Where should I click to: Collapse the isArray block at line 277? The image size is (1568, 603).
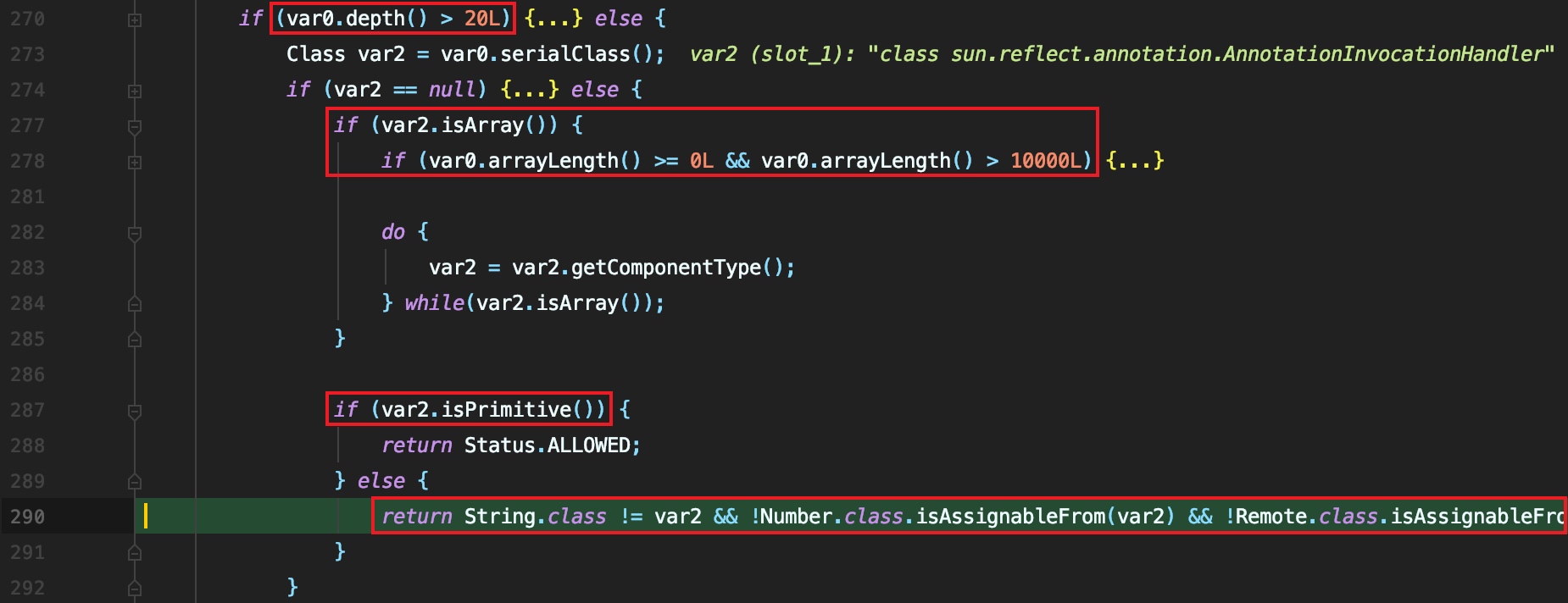tap(134, 127)
